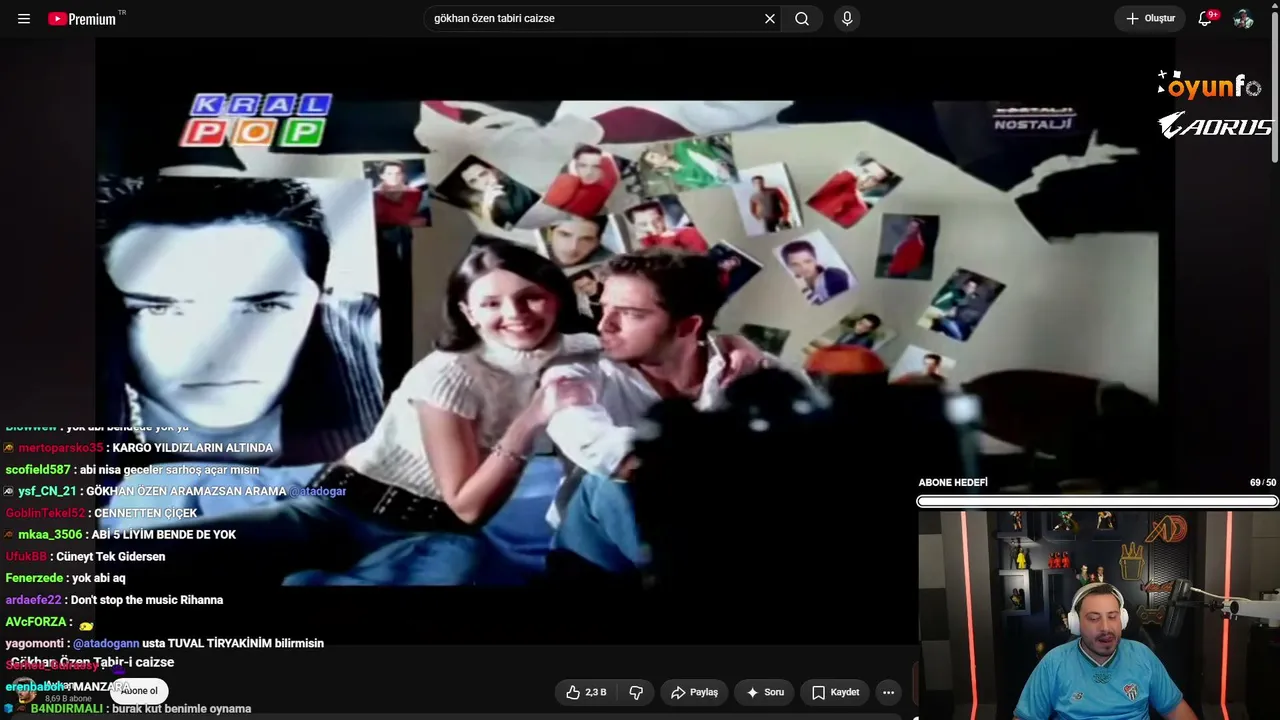1280x720 pixels.
Task: Like the video with thumbs up
Action: click(586, 692)
